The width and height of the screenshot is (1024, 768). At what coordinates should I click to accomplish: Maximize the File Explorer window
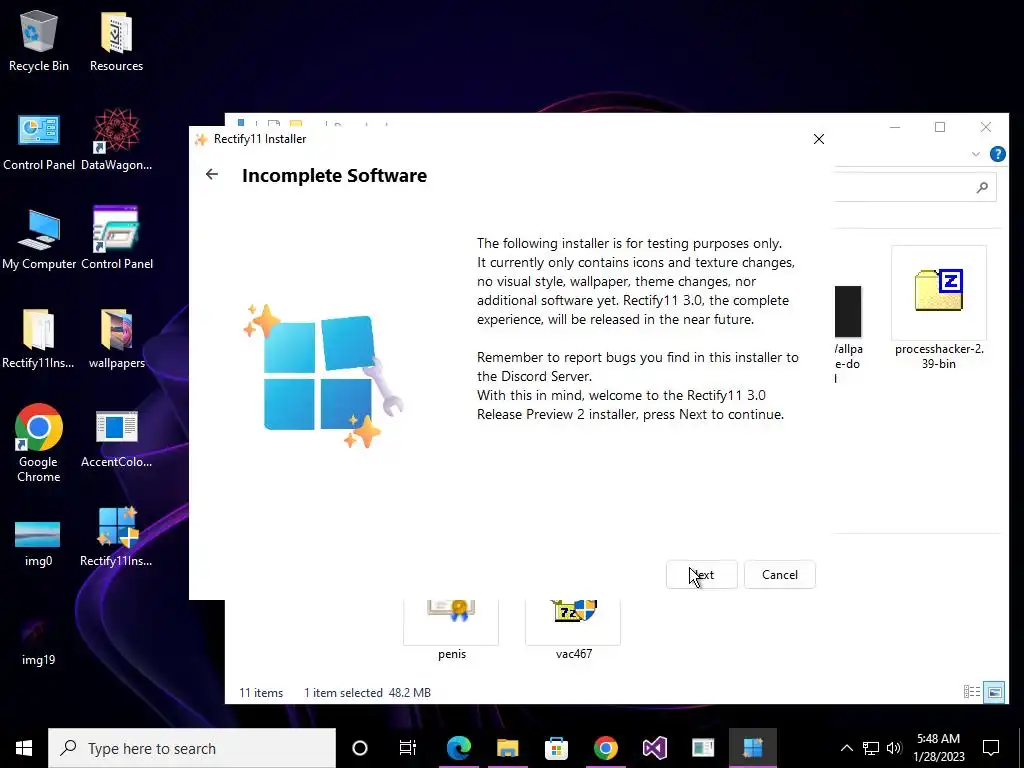click(940, 127)
